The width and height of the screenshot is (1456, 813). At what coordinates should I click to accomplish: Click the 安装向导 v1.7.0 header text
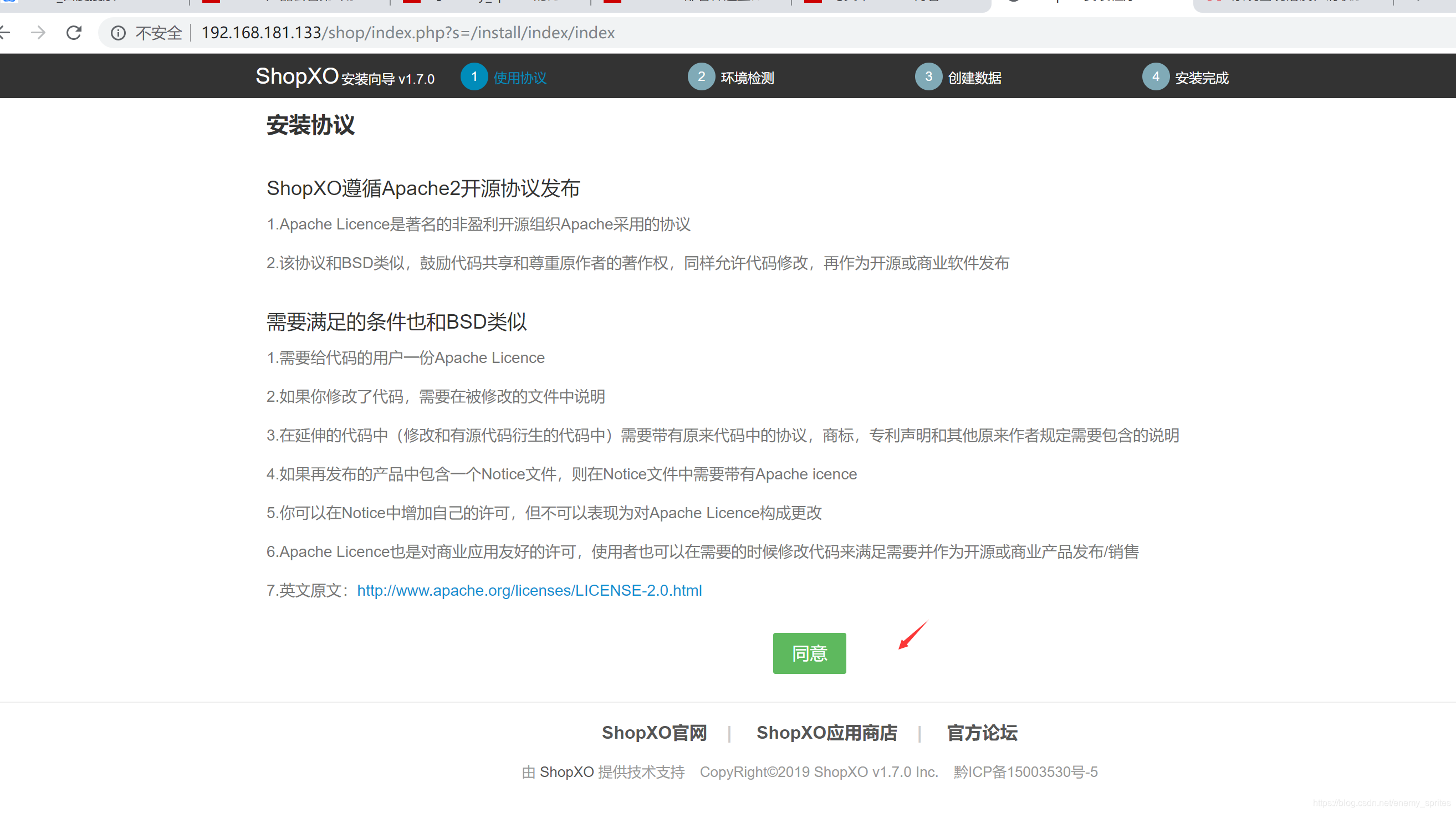coord(388,79)
